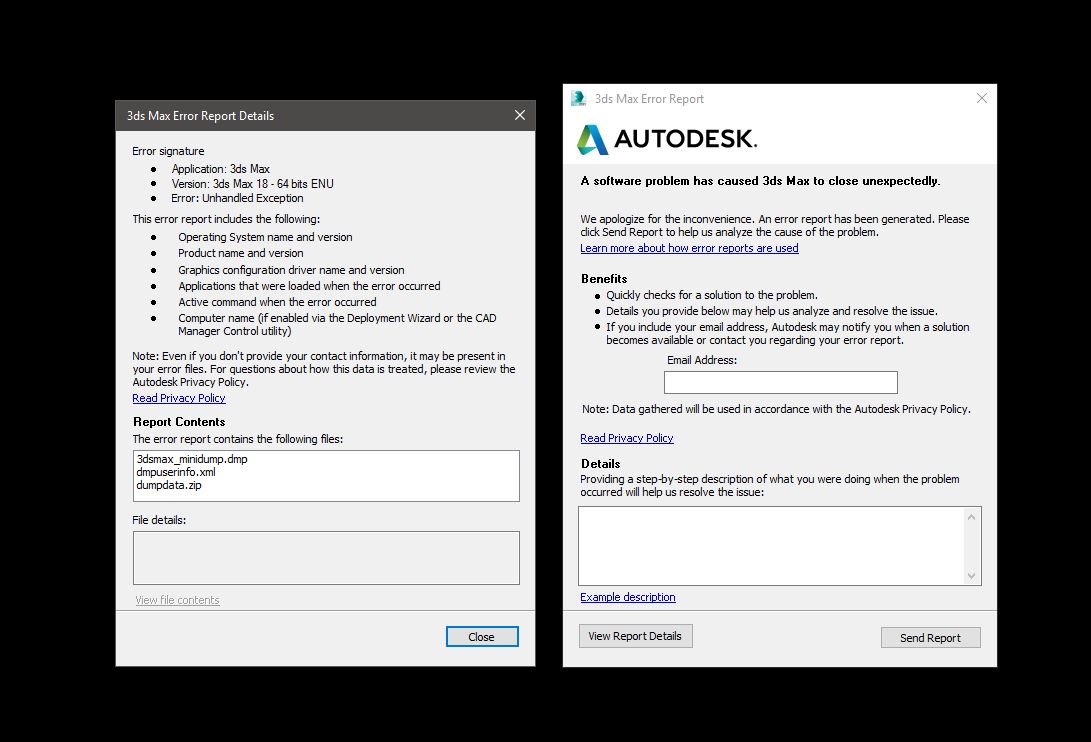Close the 3ds Max Error Report Details window
This screenshot has width=1091, height=742.
(x=519, y=115)
